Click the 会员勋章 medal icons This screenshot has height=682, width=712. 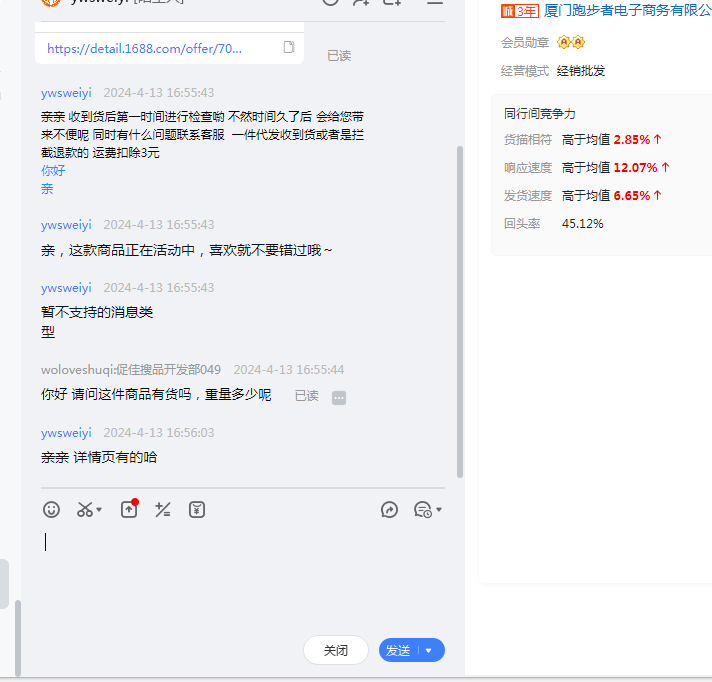[571, 42]
